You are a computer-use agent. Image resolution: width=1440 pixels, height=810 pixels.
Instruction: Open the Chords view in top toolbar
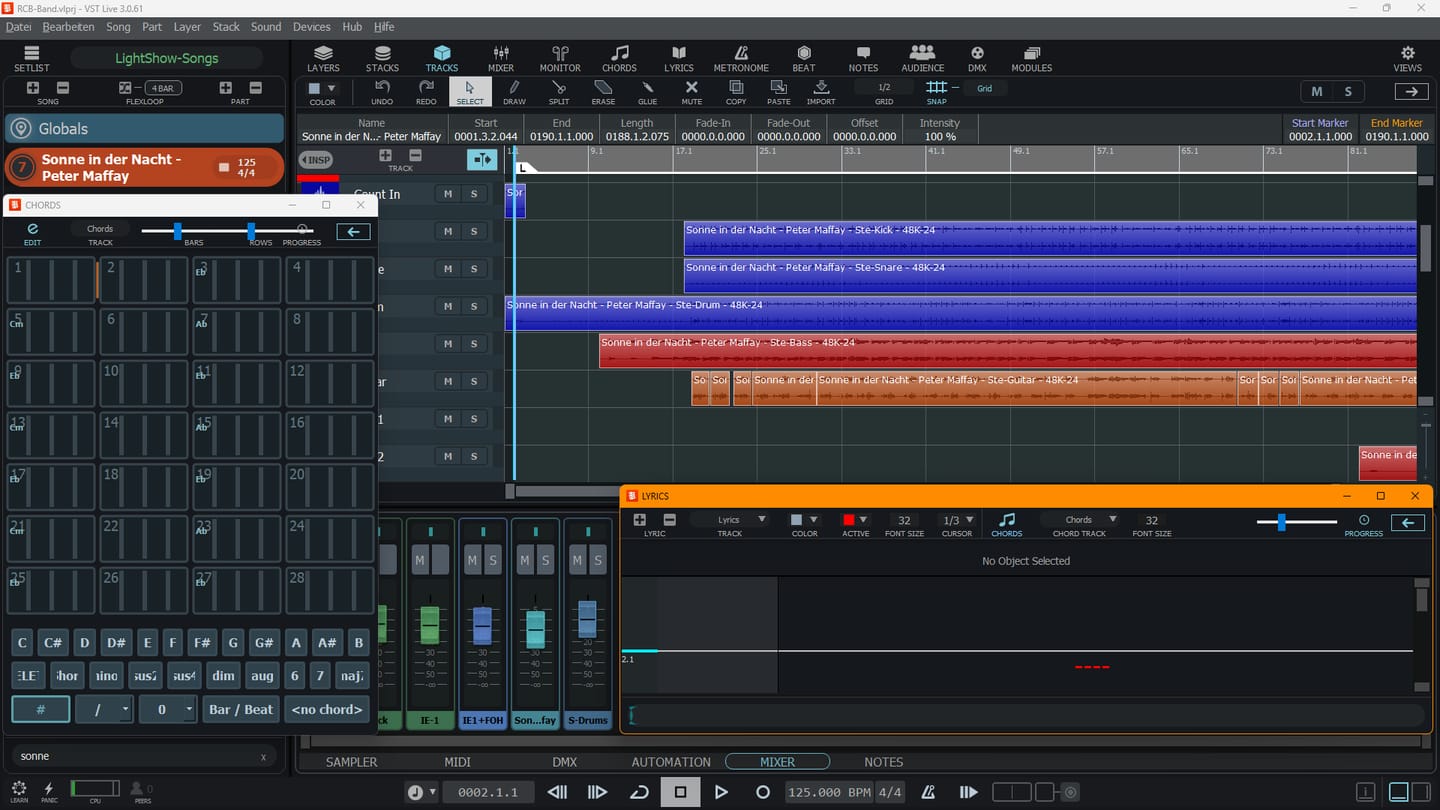(619, 58)
